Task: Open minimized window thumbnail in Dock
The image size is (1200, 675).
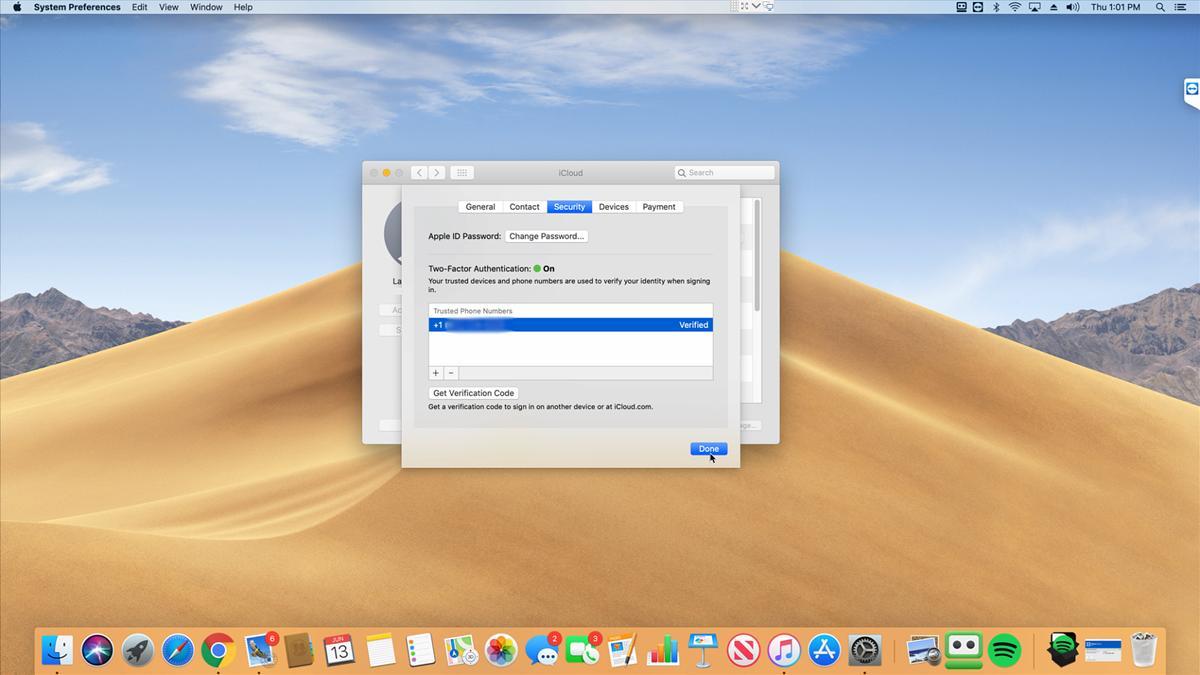Action: click(x=1101, y=650)
